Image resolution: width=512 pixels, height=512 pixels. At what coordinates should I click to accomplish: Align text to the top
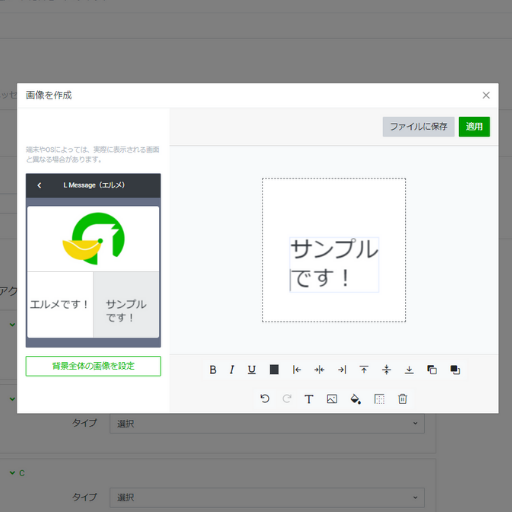[364, 370]
